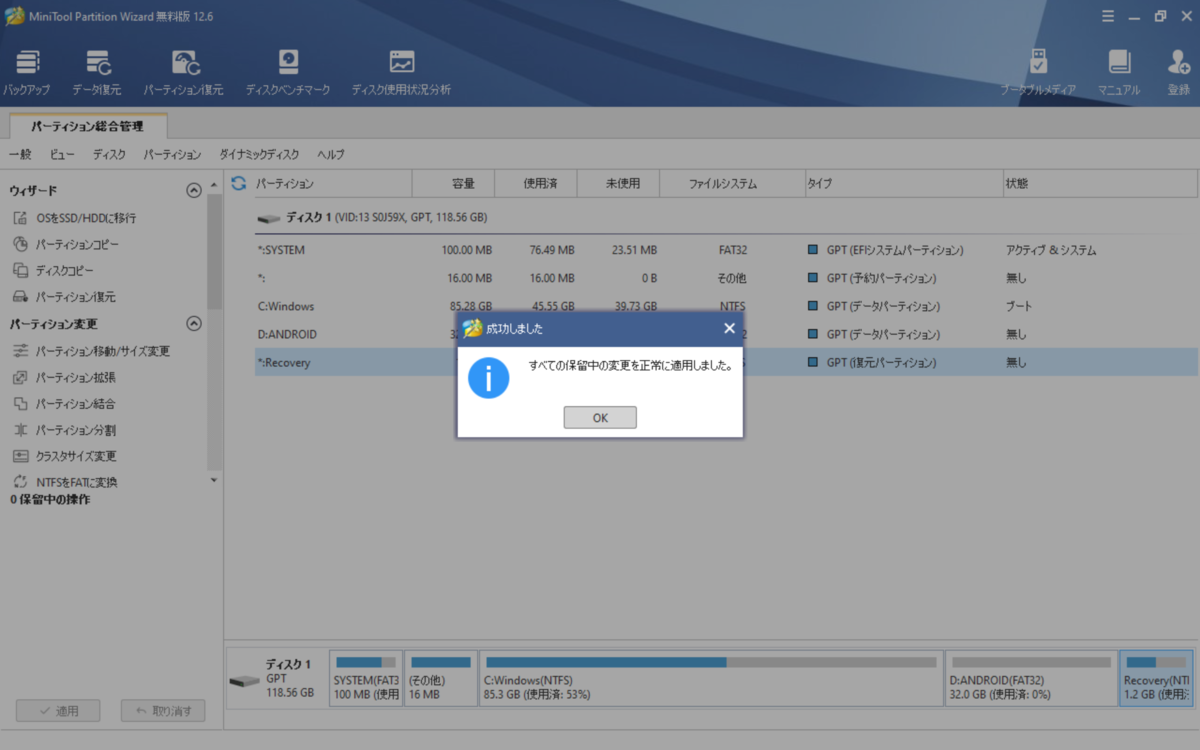The width and height of the screenshot is (1200, 750).
Task: Select SYSTEM(FAT32) block in disk map
Action: 366,678
